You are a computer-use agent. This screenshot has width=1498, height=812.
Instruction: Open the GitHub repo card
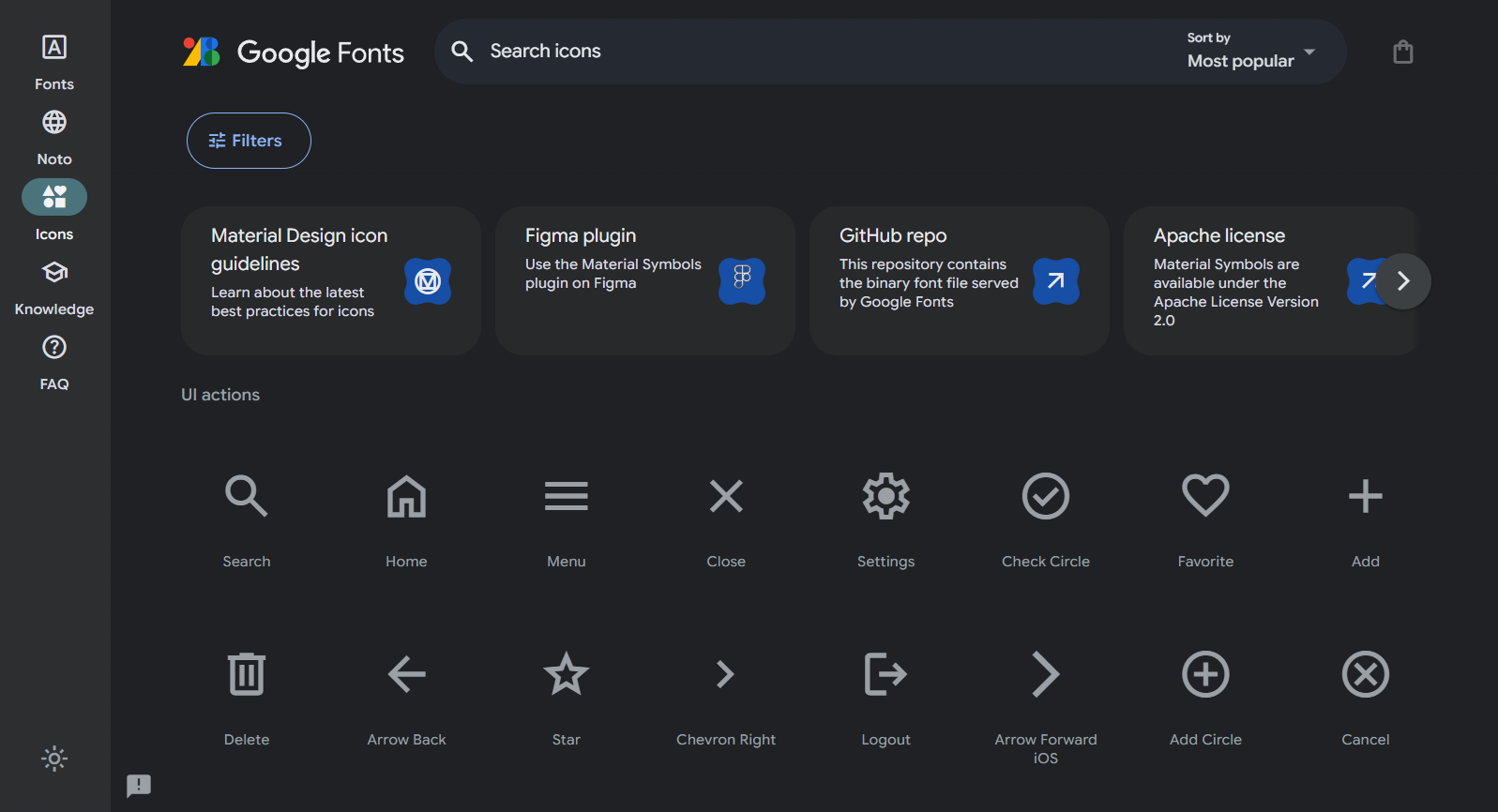960,280
